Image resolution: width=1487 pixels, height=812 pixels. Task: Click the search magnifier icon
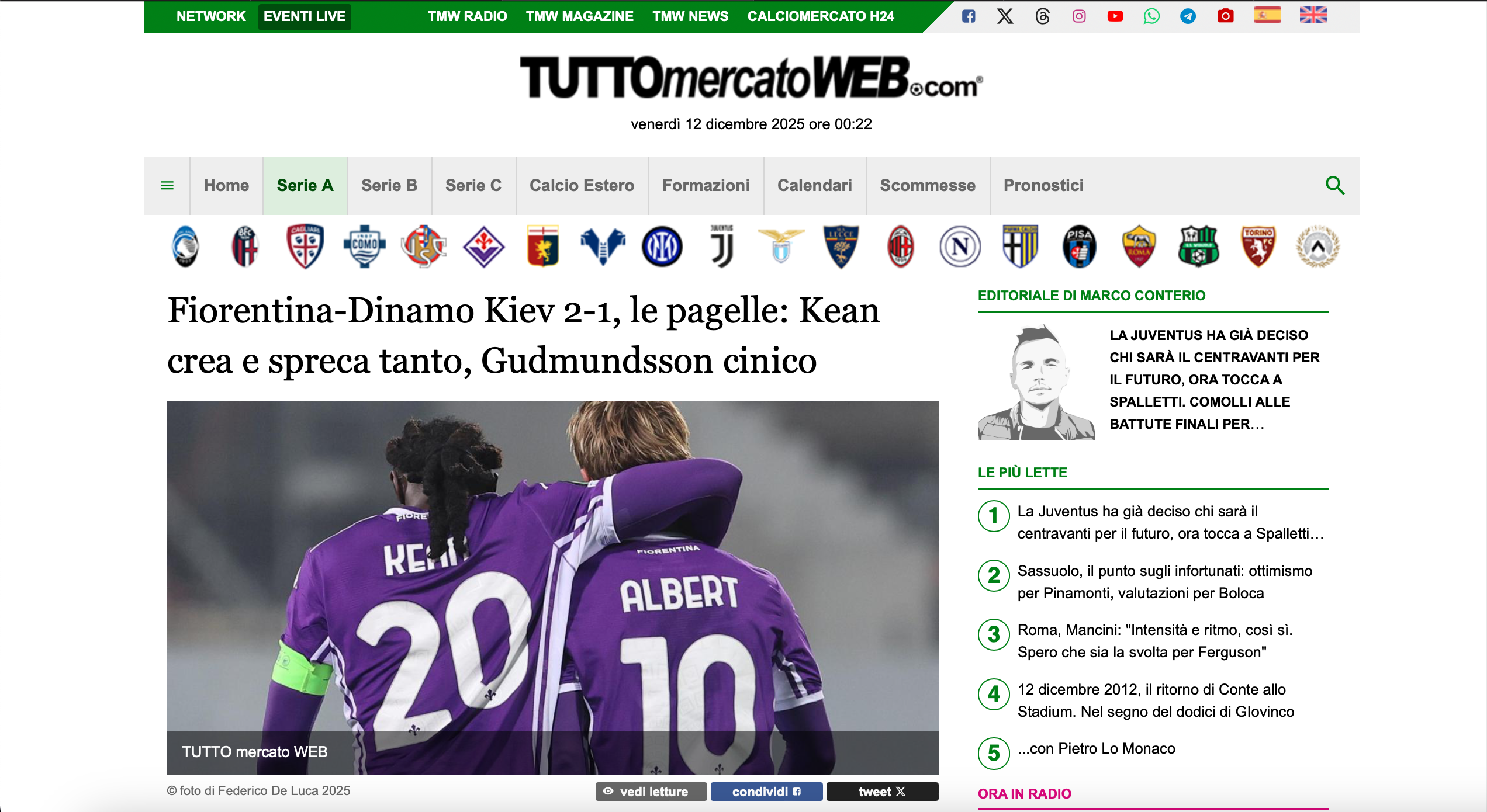[1335, 186]
